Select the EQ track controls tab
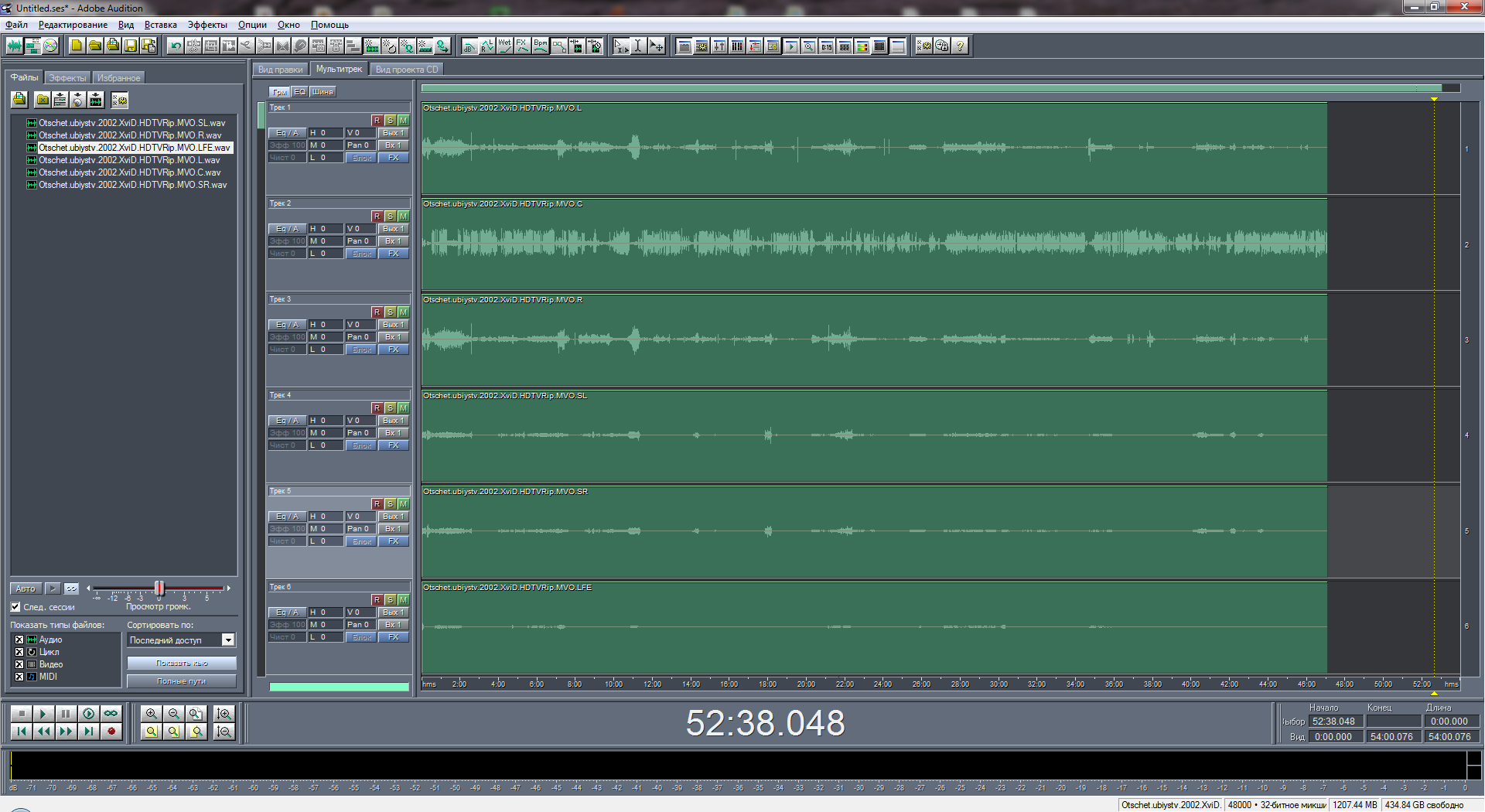The image size is (1485, 812). (x=300, y=92)
